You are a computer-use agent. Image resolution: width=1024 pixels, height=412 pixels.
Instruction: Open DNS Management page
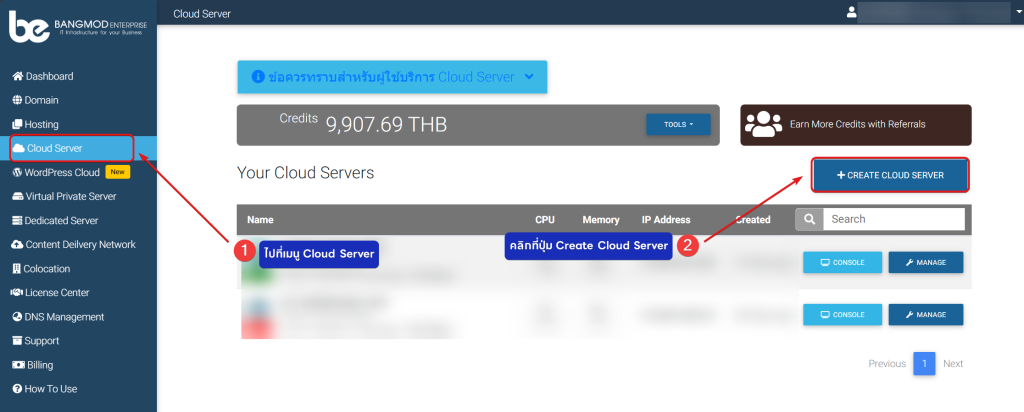(64, 317)
